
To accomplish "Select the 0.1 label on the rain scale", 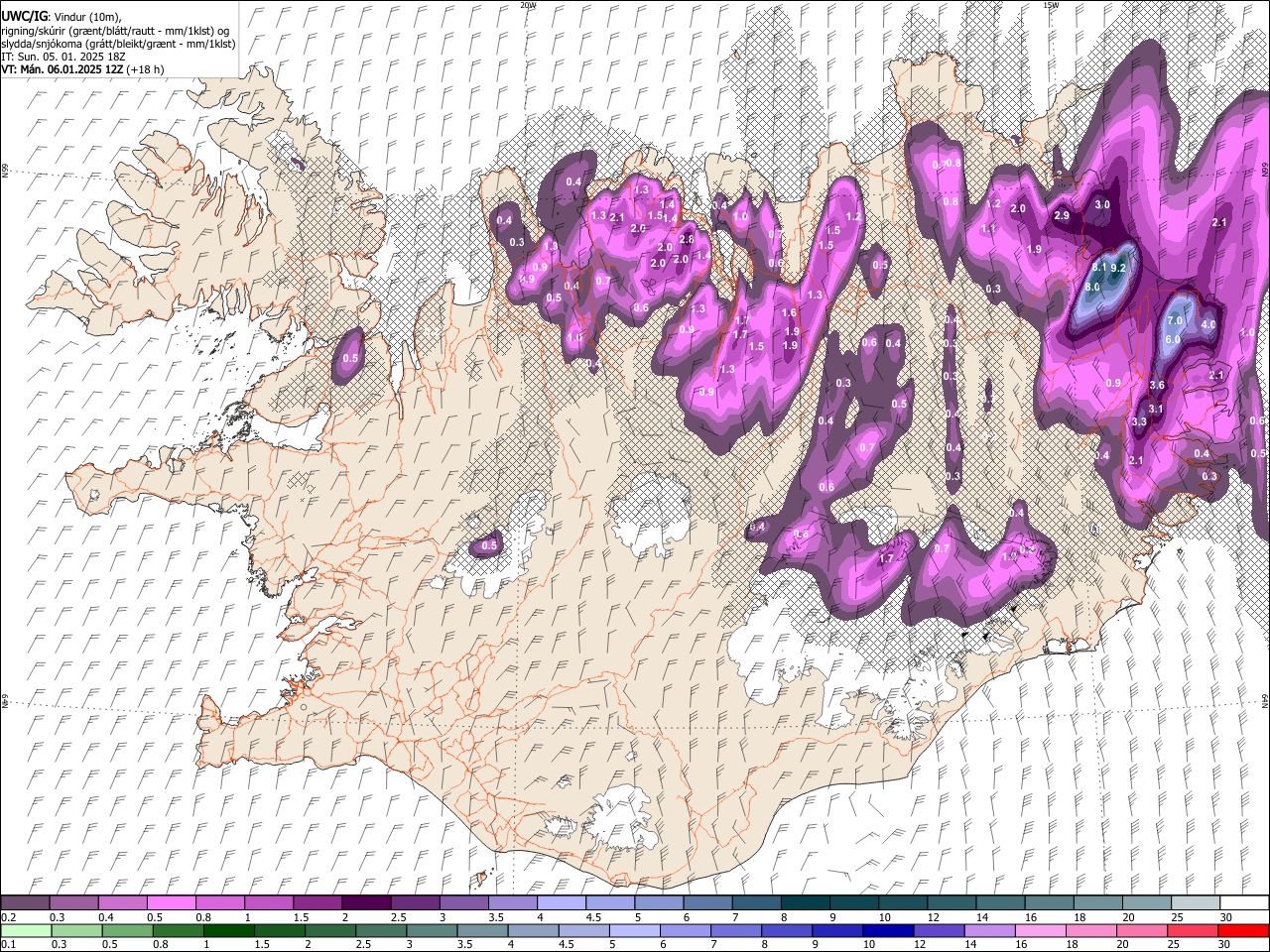I will pos(8,944).
